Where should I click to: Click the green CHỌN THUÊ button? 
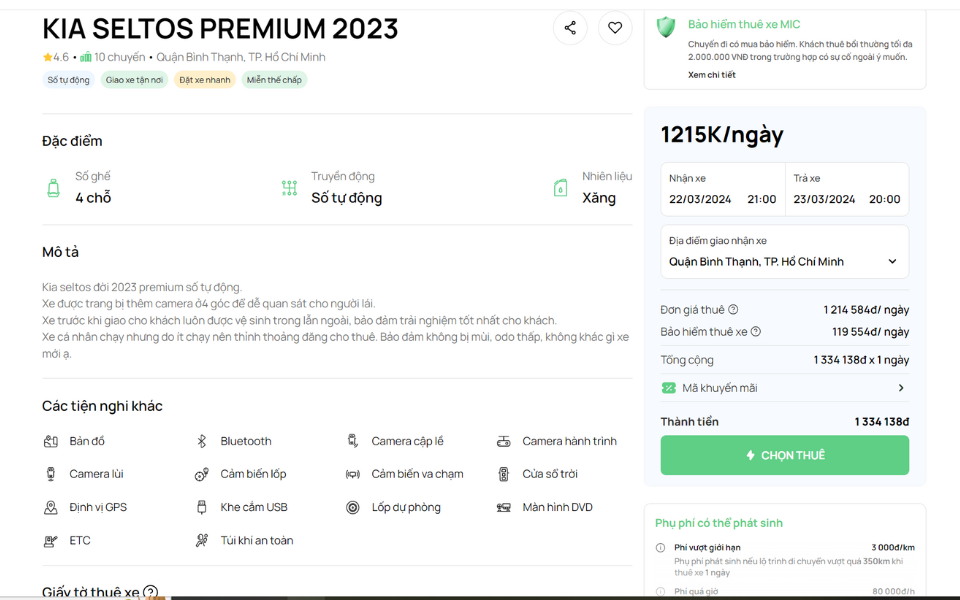784,455
